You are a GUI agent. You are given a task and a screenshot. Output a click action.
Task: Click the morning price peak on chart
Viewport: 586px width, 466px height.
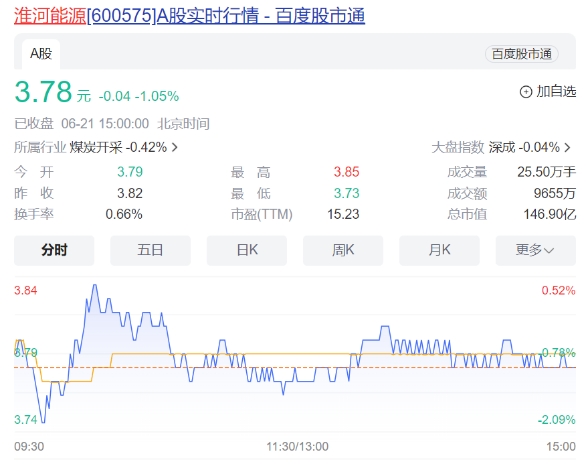tap(95, 286)
